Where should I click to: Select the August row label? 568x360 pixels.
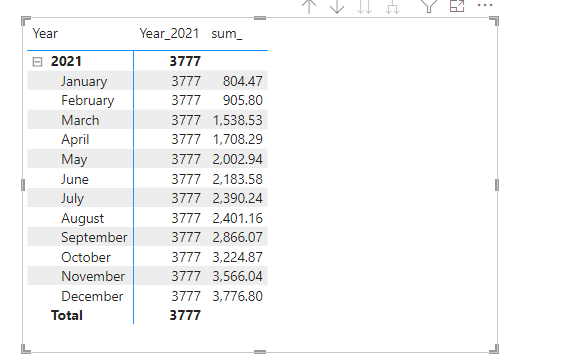tap(83, 219)
